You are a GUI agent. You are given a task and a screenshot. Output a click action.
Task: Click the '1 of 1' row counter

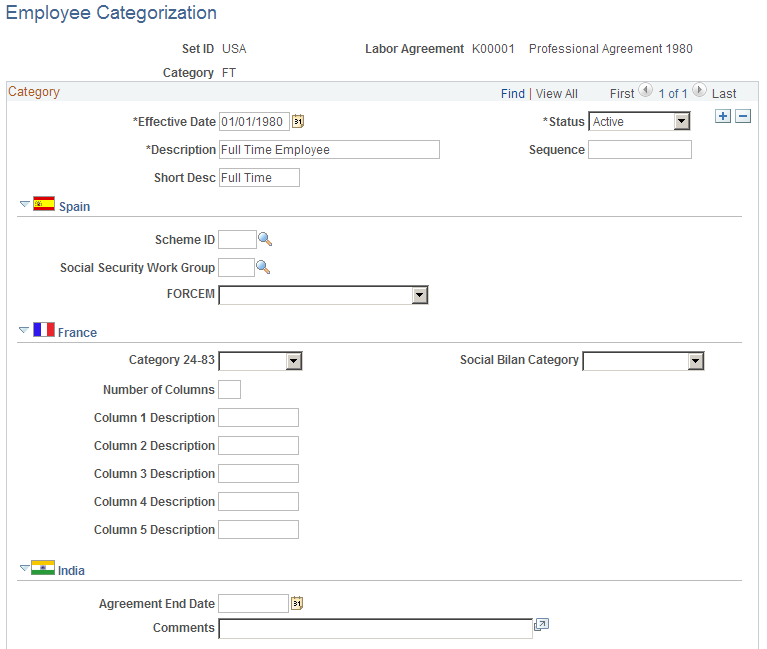pyautogui.click(x=673, y=93)
